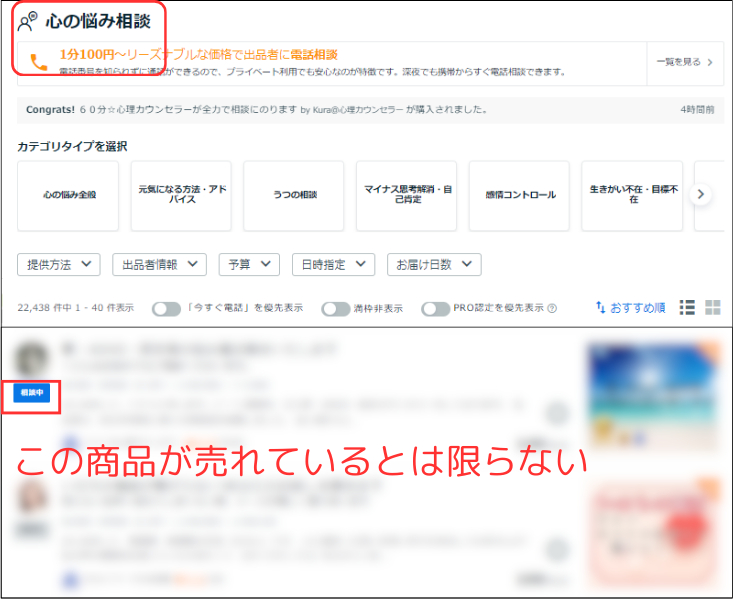Open おすすめ順 sort menu
Screen dimensions: 734x599
coord(631,308)
